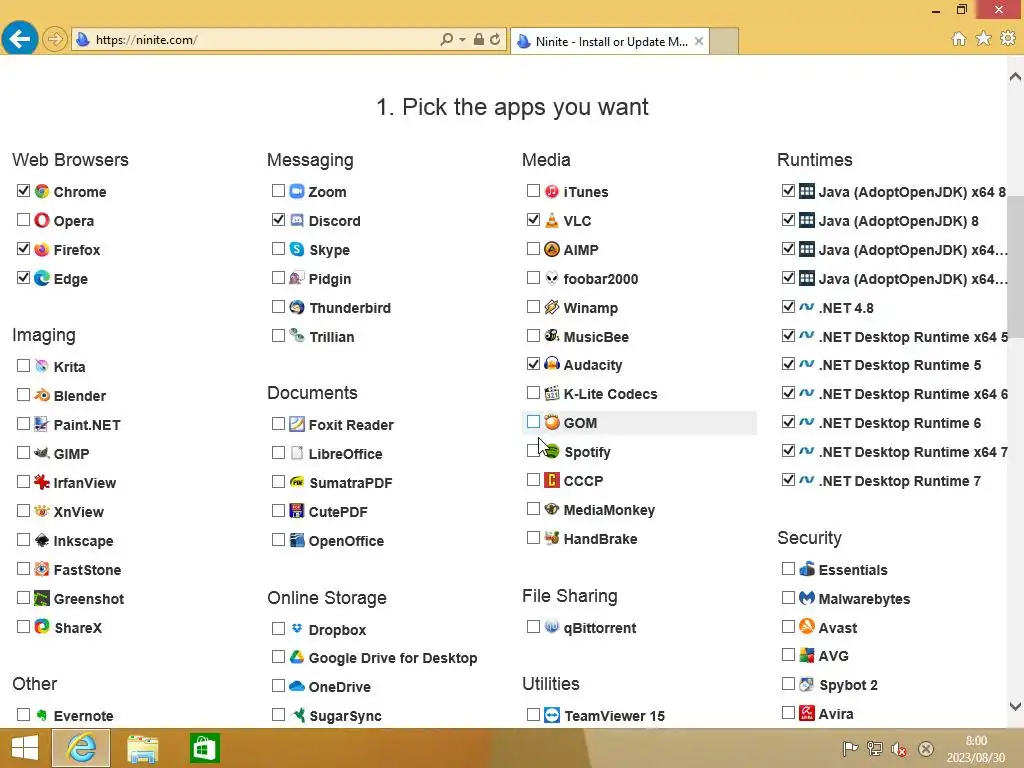Click the Malwarebytes icon
This screenshot has height=768, width=1024.
tap(807, 598)
